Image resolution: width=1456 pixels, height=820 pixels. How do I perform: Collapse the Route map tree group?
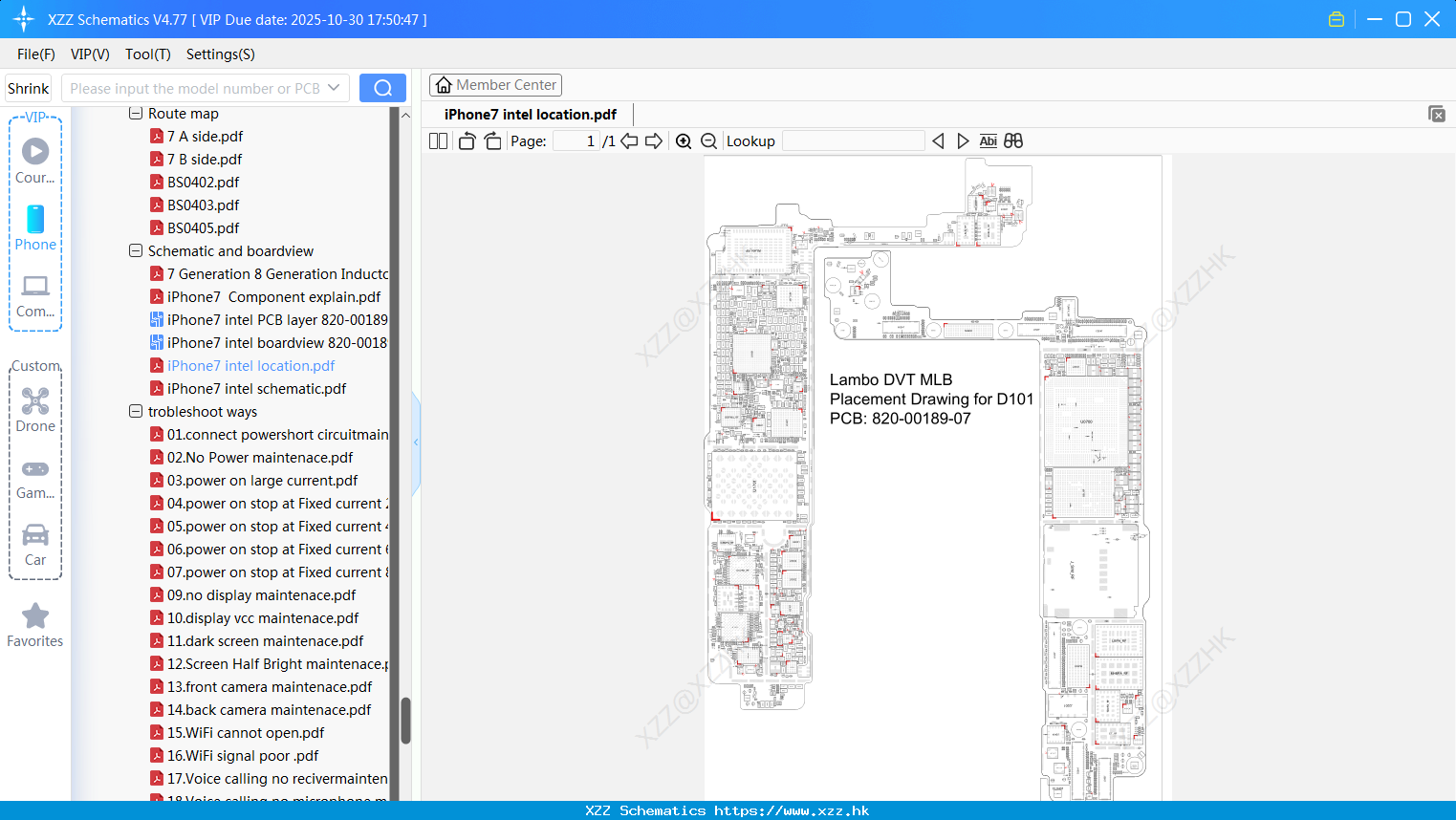click(x=135, y=114)
